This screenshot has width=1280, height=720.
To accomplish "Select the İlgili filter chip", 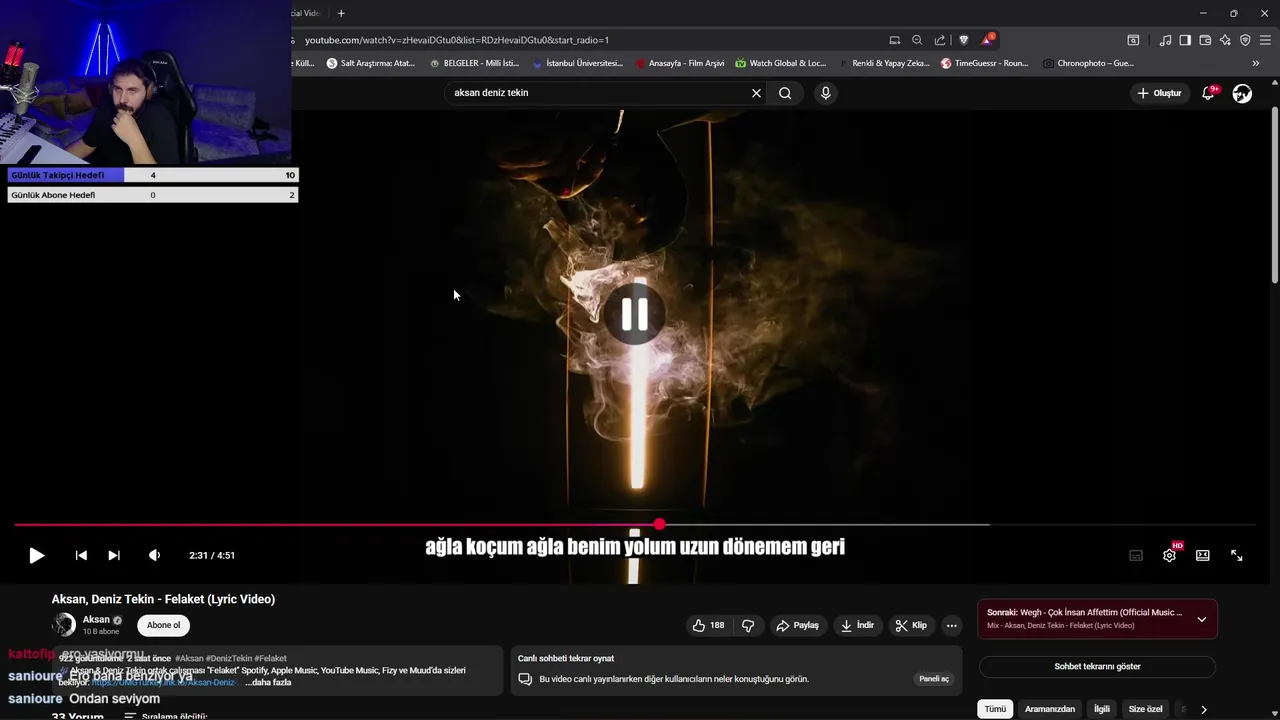I will pos(1102,709).
